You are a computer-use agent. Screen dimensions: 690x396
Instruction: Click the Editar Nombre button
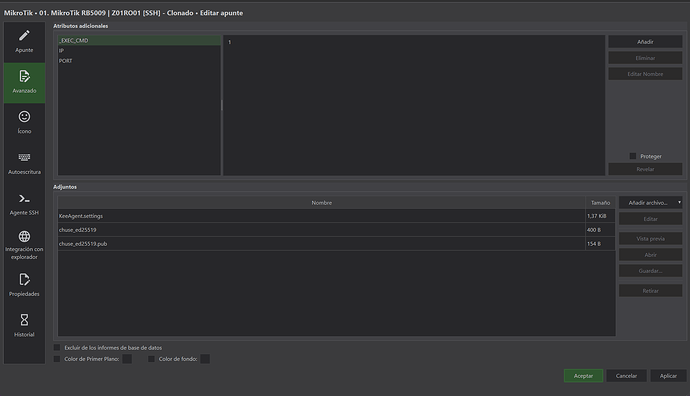[645, 74]
